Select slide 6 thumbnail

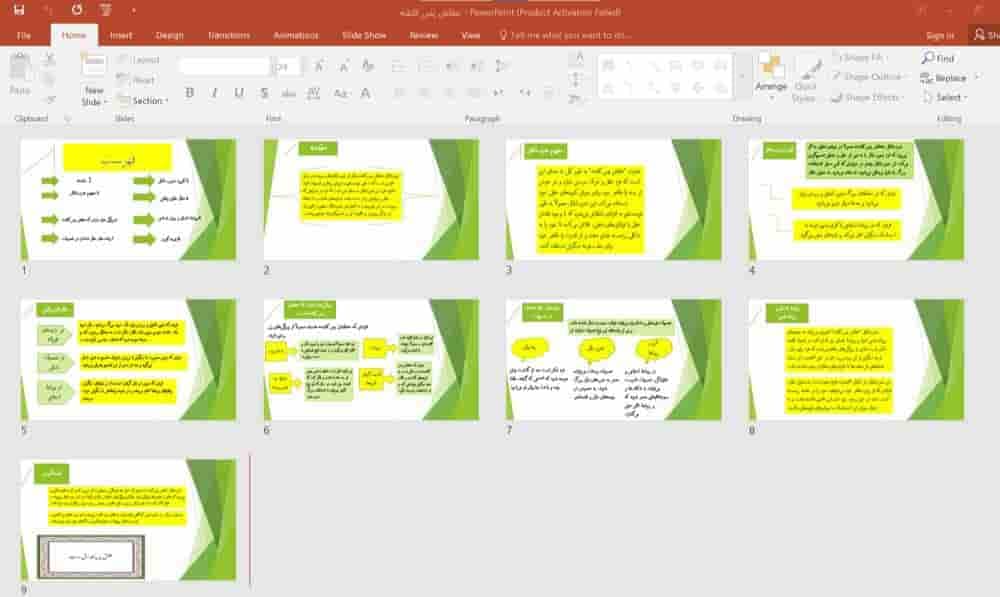tap(371, 359)
